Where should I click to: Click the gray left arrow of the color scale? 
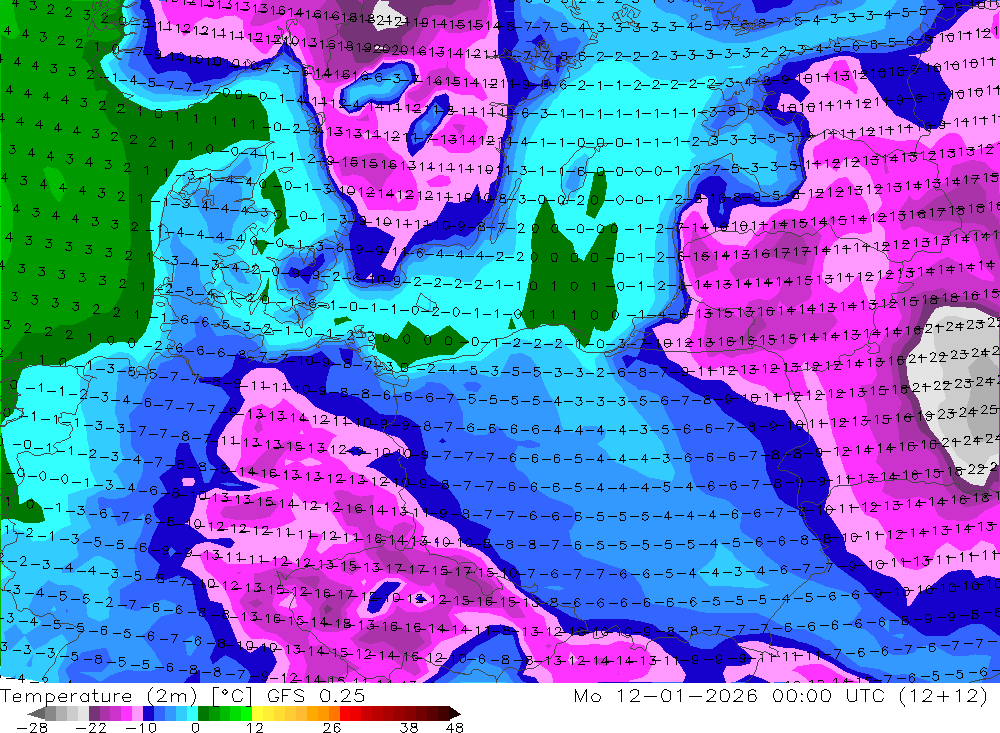(x=36, y=713)
